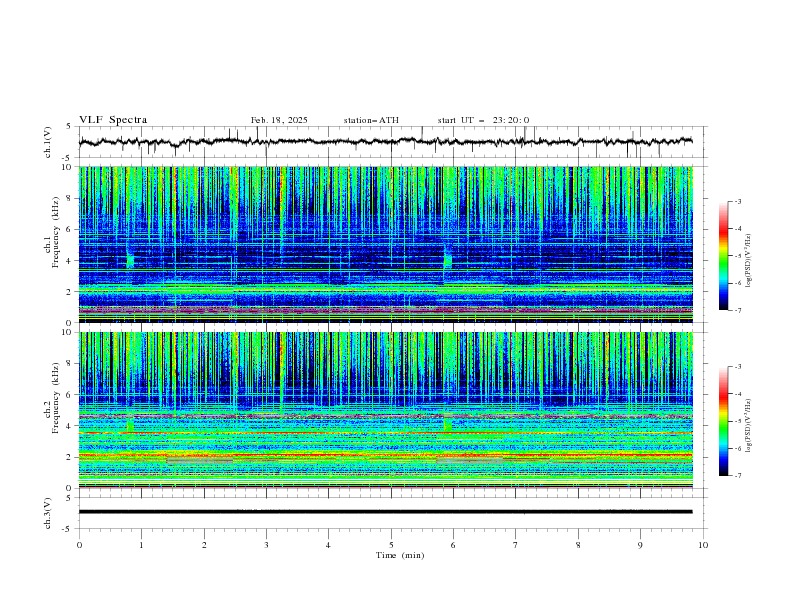The image size is (792, 612).
Task: Click the "station=ATH" header label
Action: [371, 120]
